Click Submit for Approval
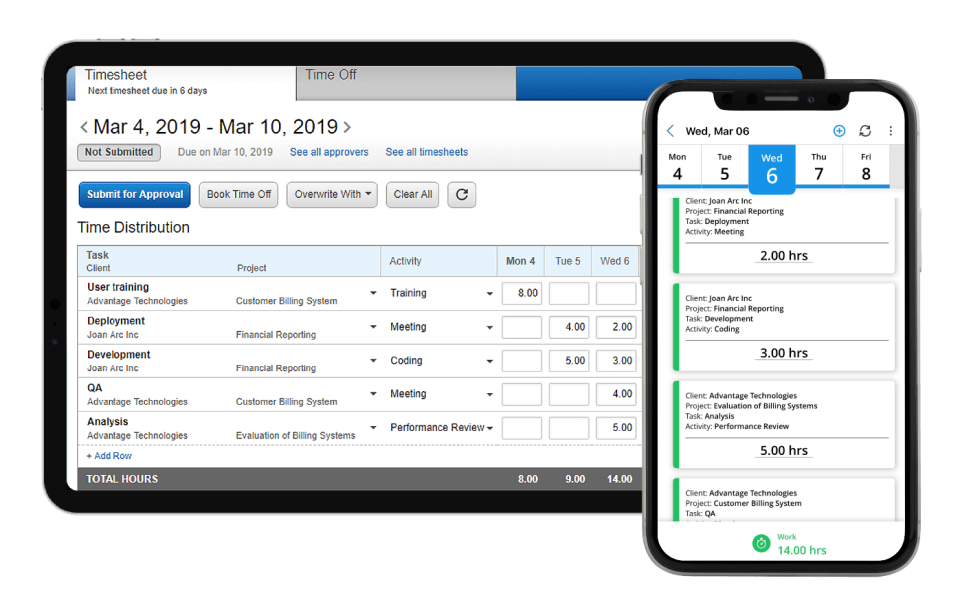Image resolution: width=960 pixels, height=611 pixels. (x=134, y=195)
